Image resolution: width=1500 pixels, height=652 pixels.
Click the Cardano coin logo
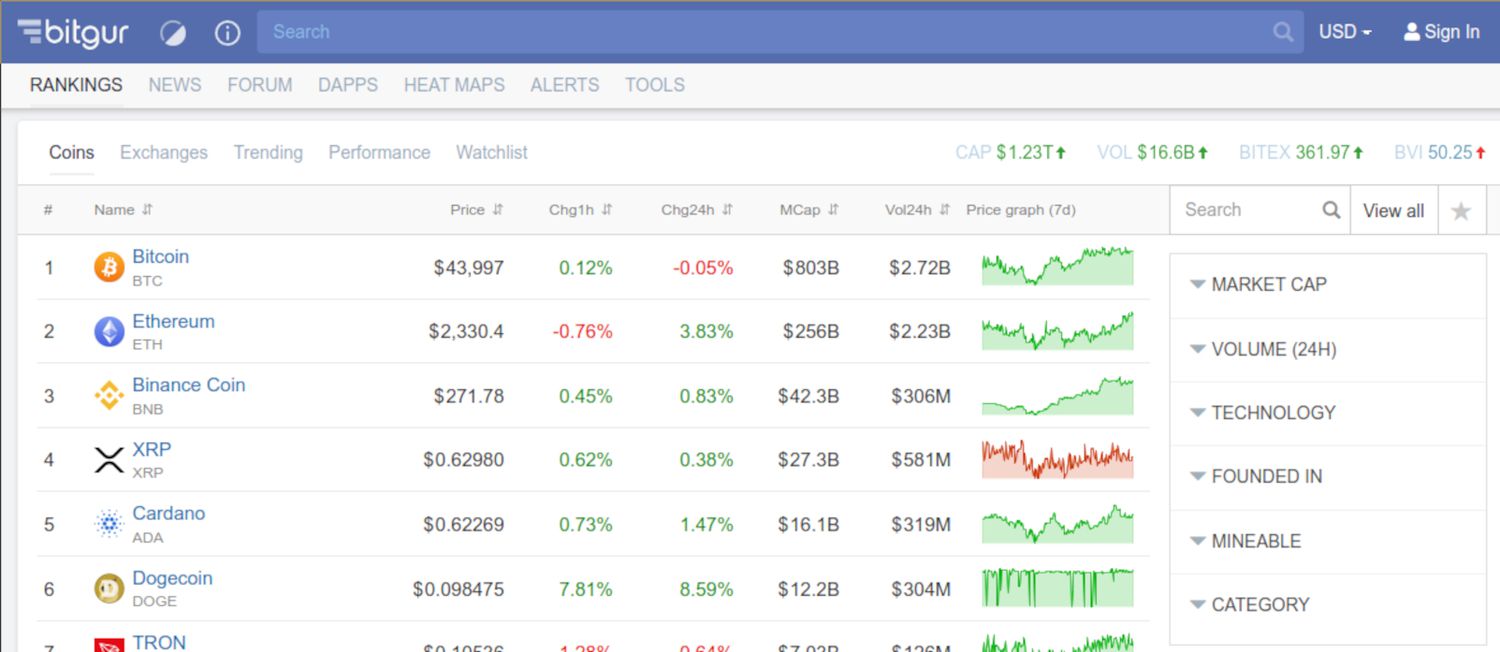[109, 524]
